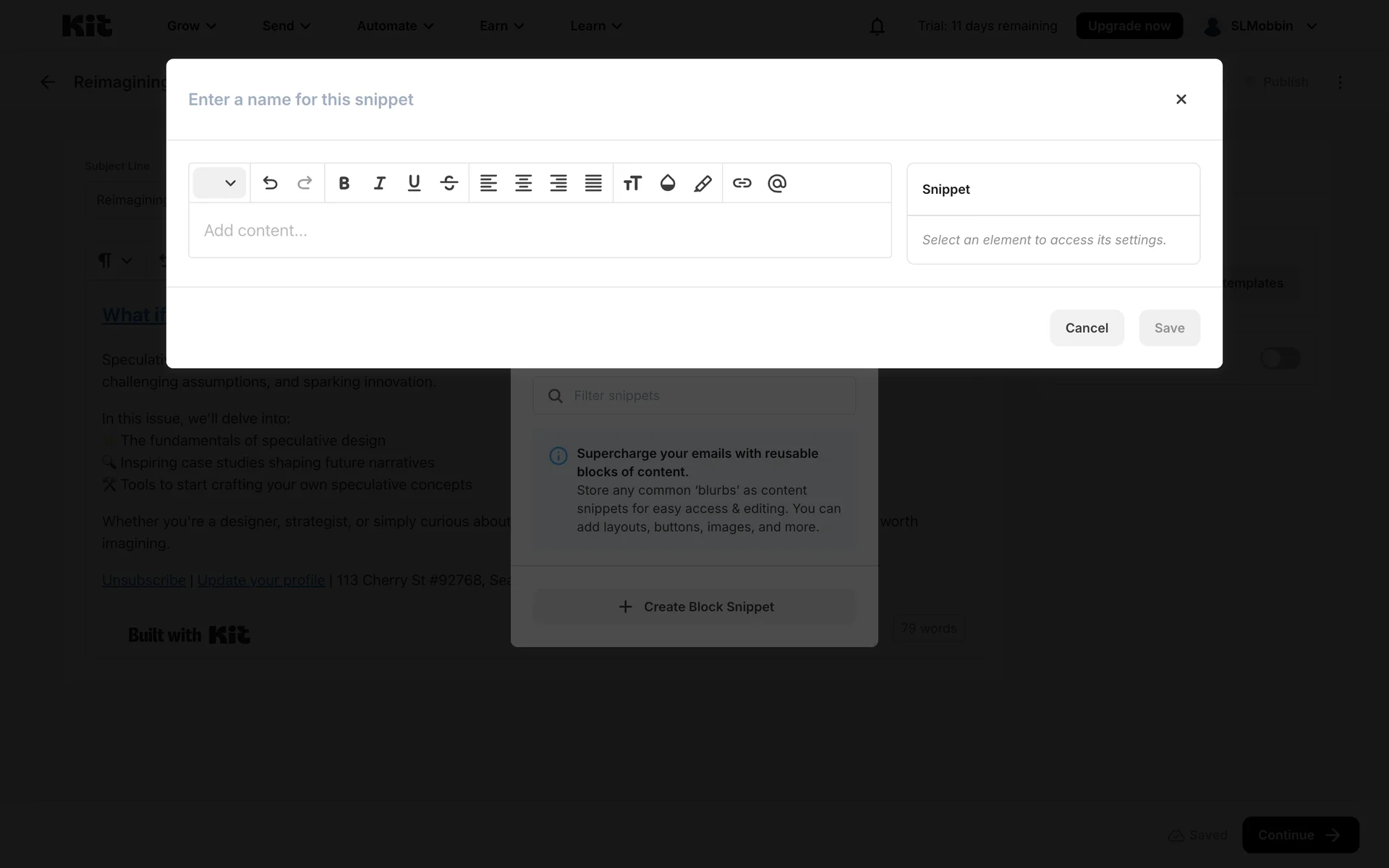
Task: Click the @ personalization icon
Action: 777,183
